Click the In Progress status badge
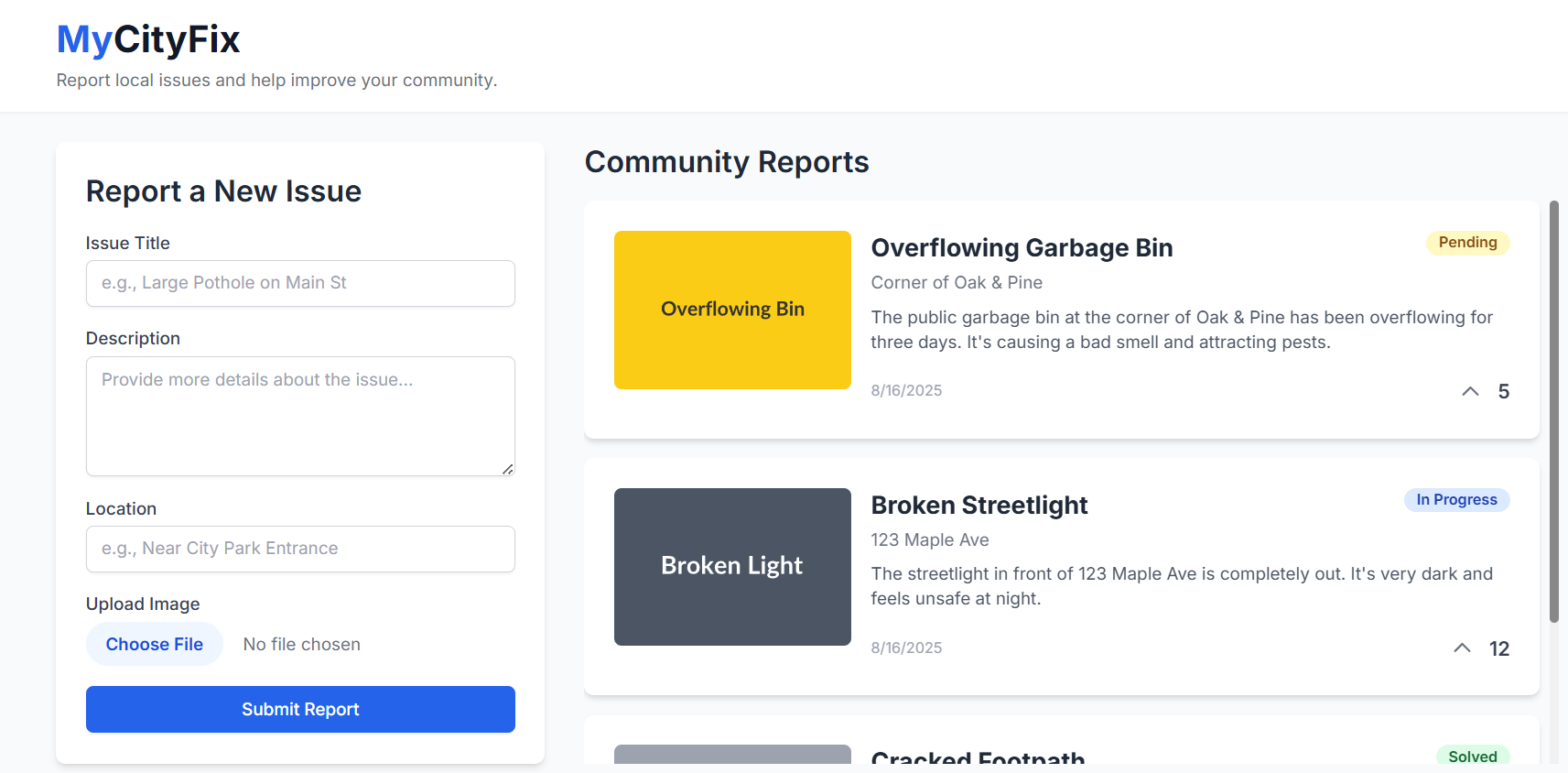Image resolution: width=1568 pixels, height=773 pixels. [x=1456, y=500]
